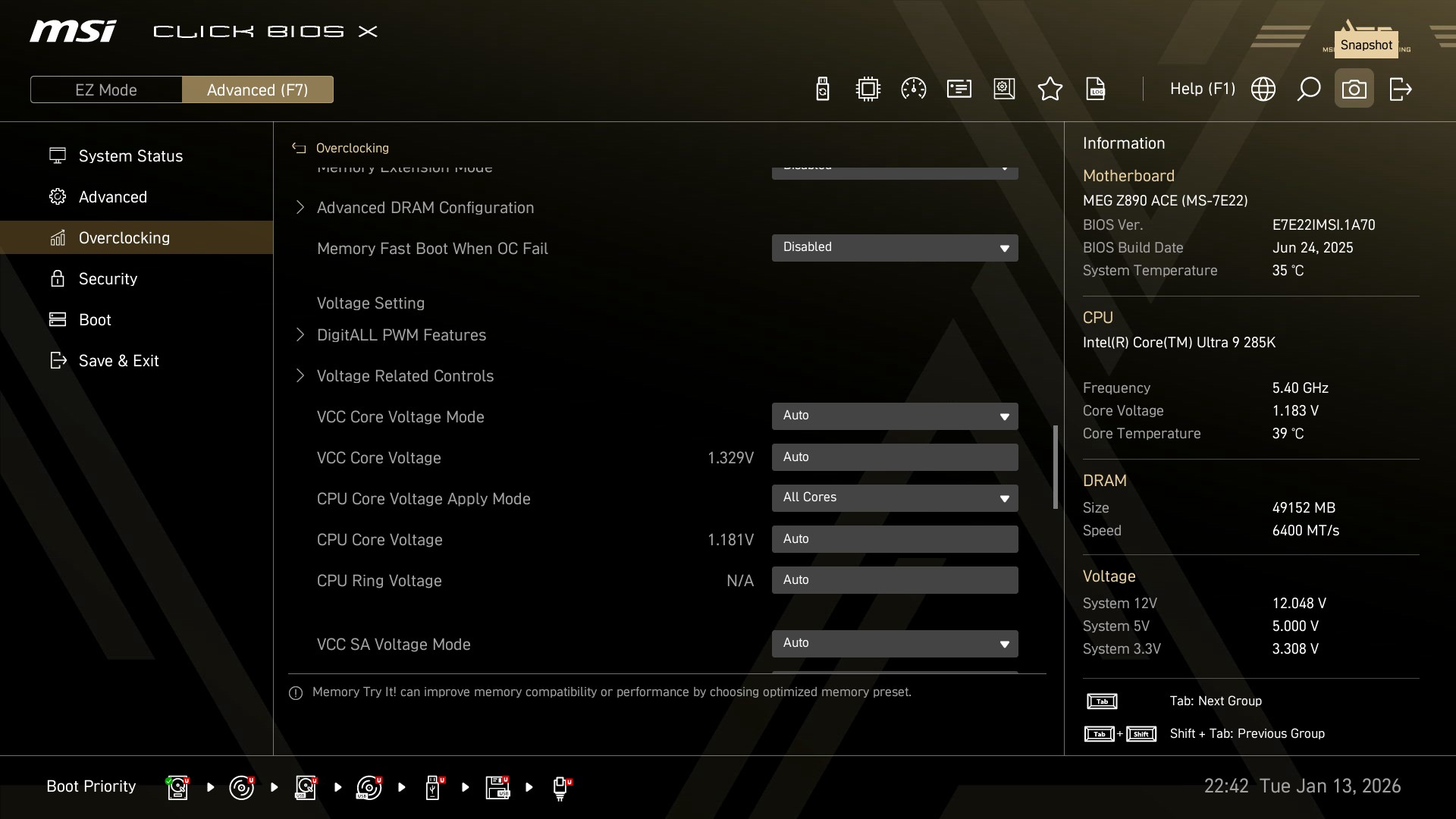
Task: Switch to EZ Mode
Action: click(x=106, y=89)
